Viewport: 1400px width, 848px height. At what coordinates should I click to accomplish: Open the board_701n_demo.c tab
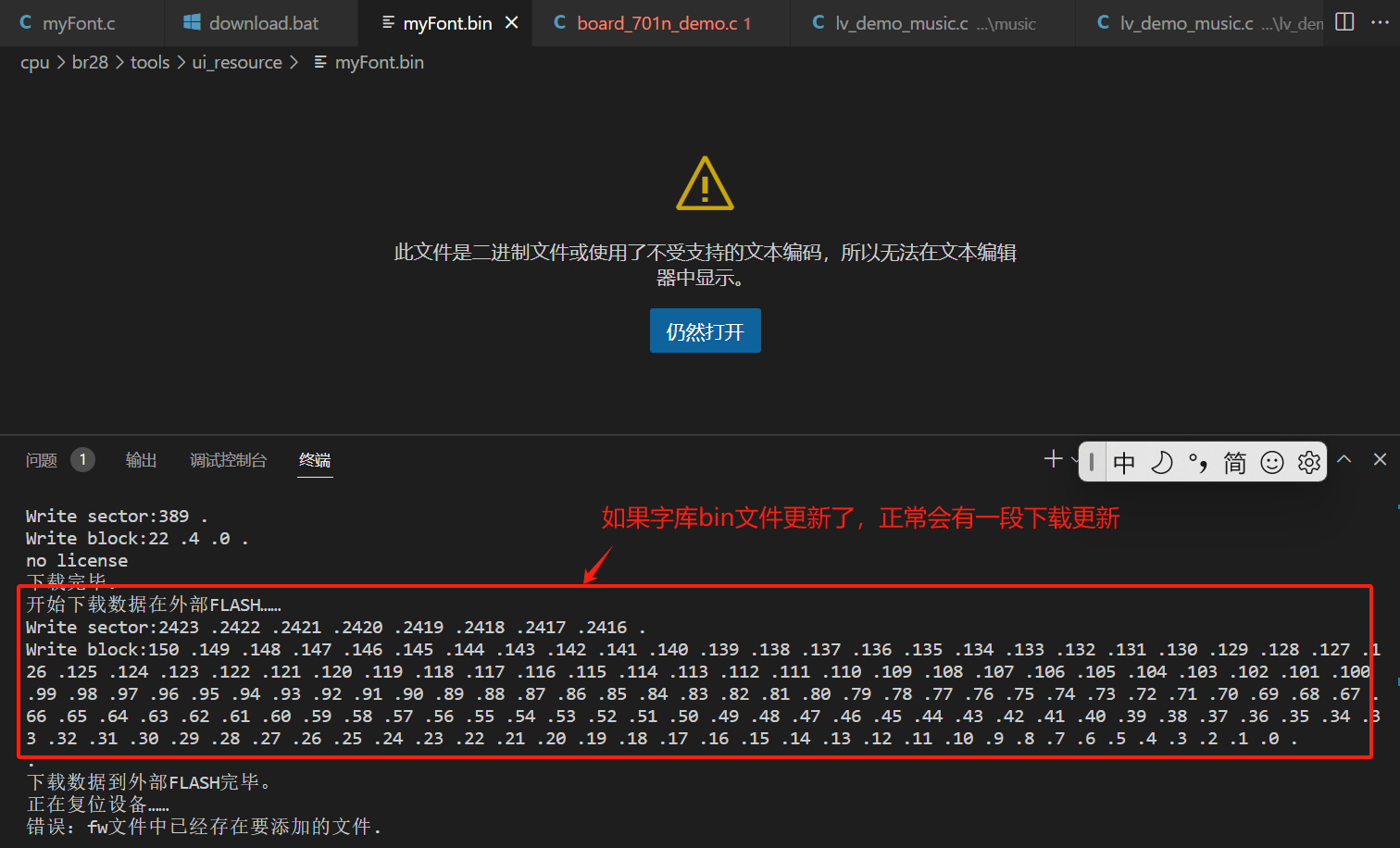pyautogui.click(x=662, y=23)
